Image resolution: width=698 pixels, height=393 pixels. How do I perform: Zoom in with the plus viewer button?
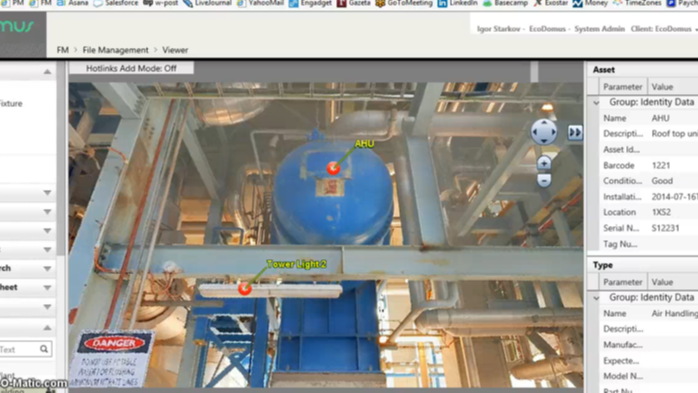[x=544, y=163]
